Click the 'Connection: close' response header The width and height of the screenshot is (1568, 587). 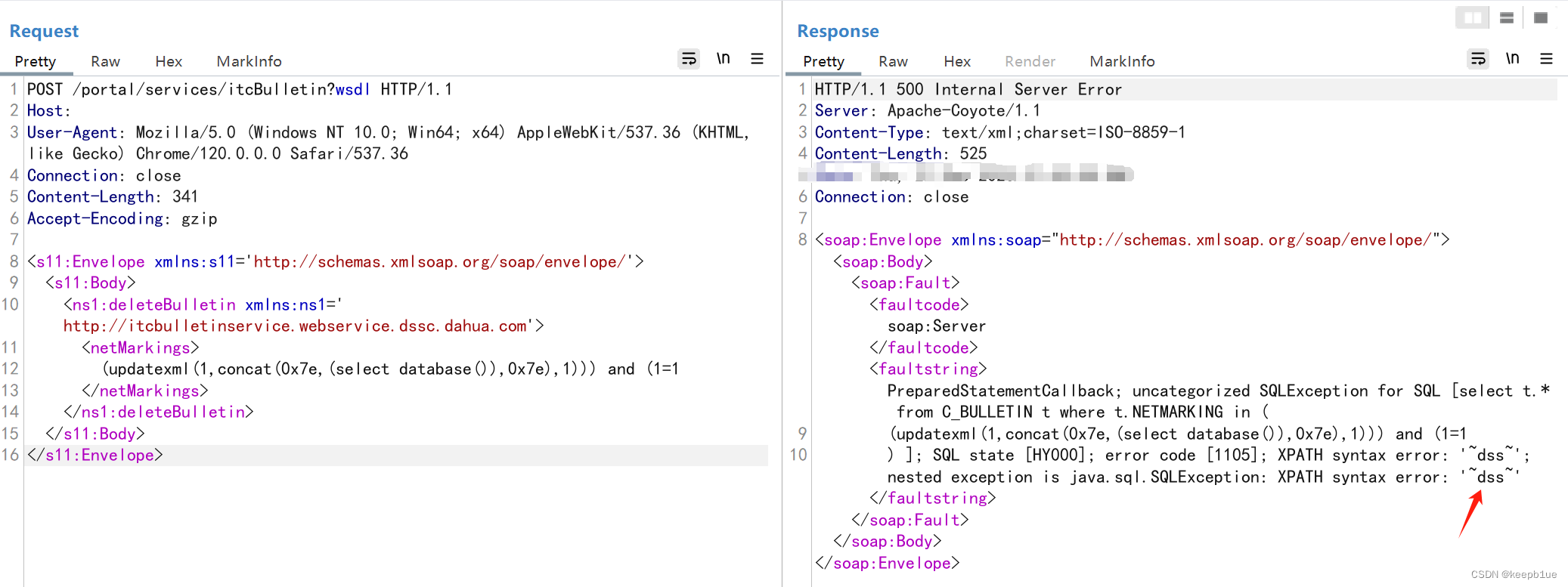(892, 196)
